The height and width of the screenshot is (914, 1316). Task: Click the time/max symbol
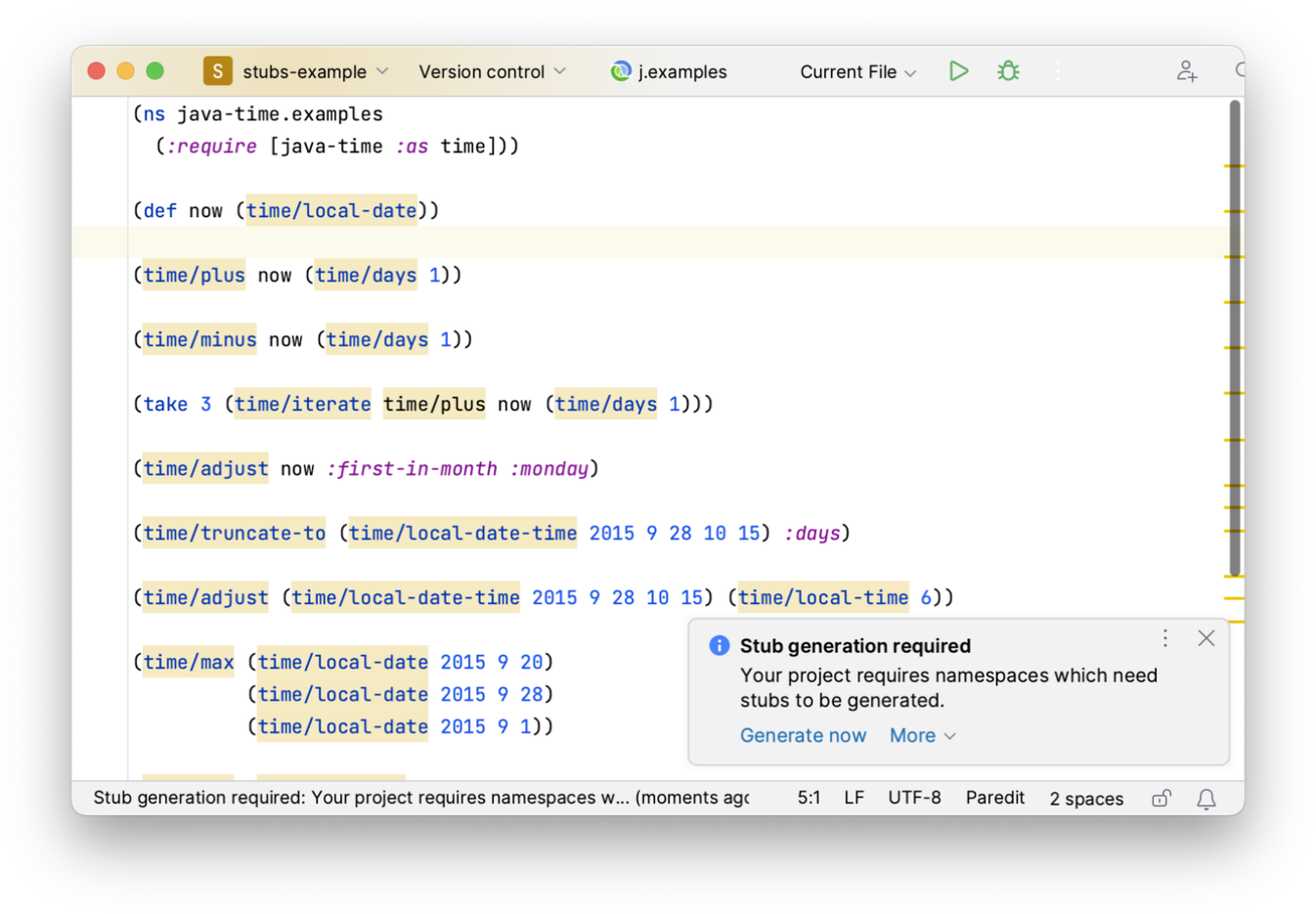tap(189, 662)
